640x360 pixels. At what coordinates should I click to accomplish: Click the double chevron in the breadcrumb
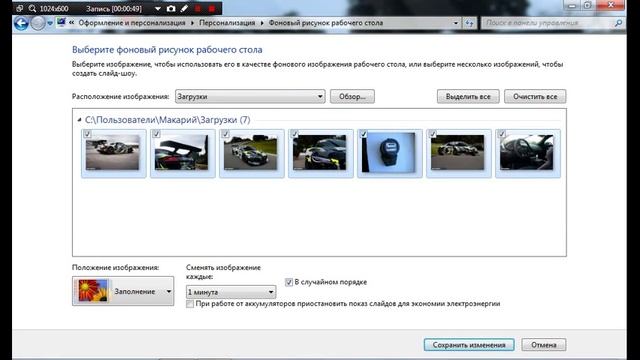[x=71, y=23]
